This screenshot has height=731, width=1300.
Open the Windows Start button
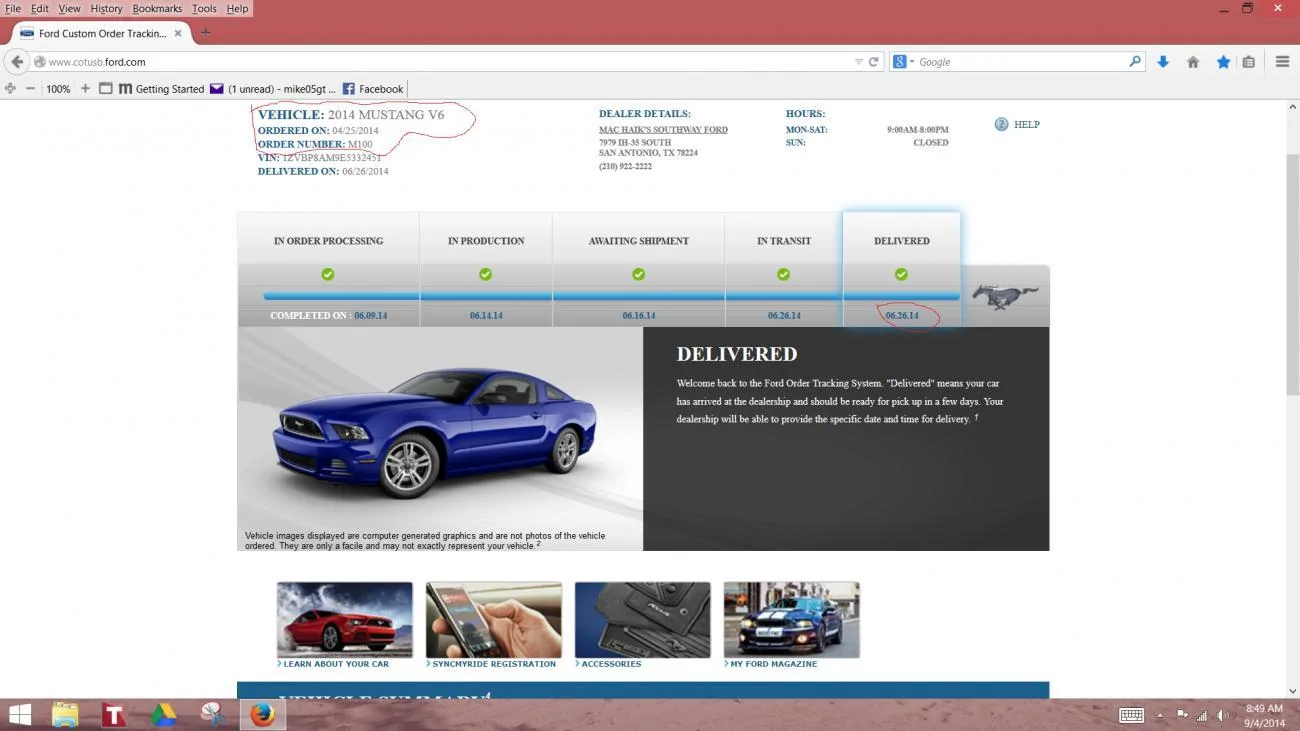pyautogui.click(x=19, y=715)
